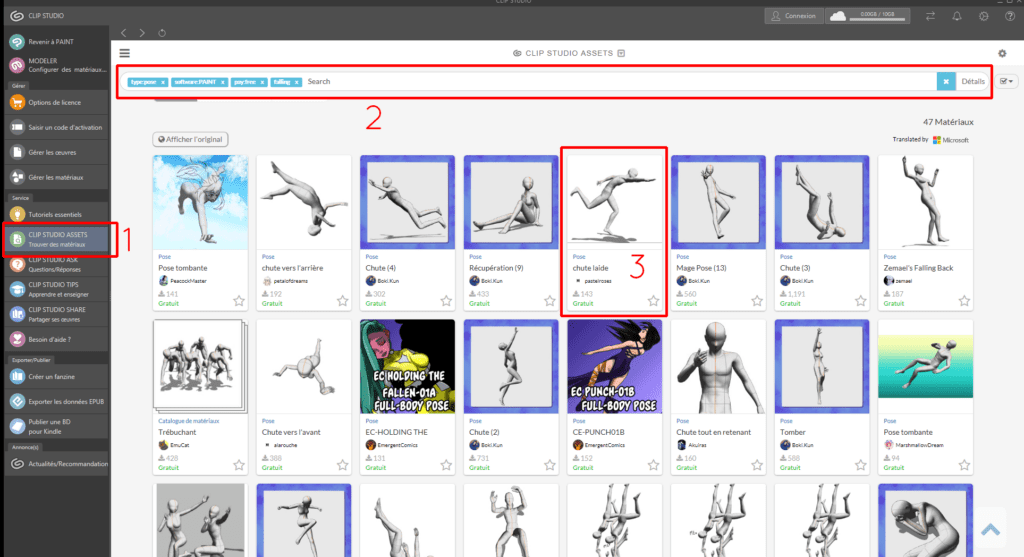Open MODELER Configurer des matériaux
The width and height of the screenshot is (1024, 557).
pos(56,65)
